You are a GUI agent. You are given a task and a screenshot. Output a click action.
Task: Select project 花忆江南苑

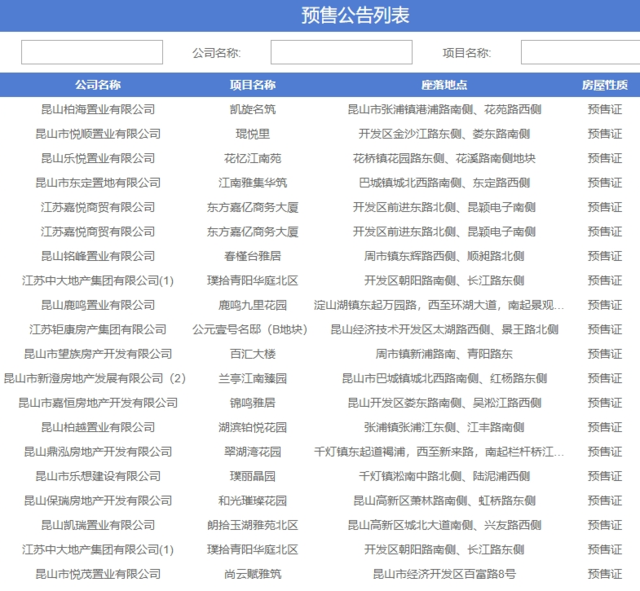(x=253, y=158)
